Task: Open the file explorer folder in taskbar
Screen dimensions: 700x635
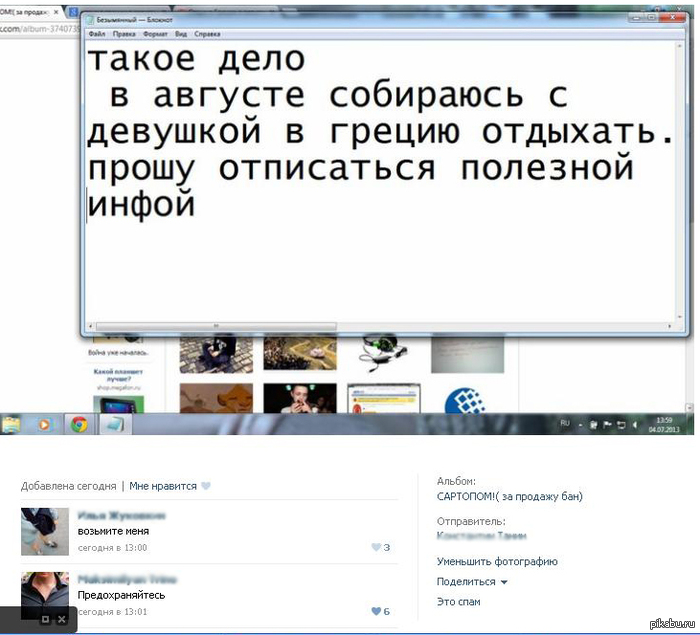Action: tap(11, 424)
